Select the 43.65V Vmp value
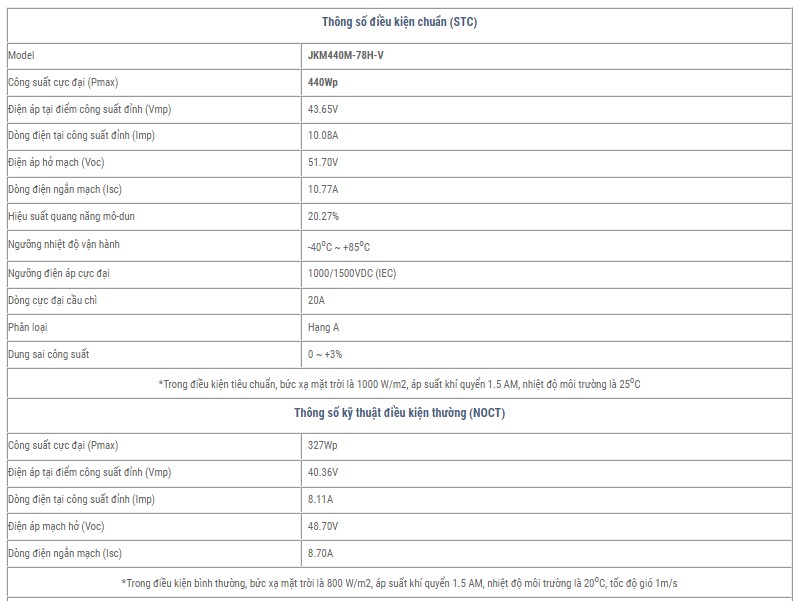This screenshot has width=799, height=601. 323,109
